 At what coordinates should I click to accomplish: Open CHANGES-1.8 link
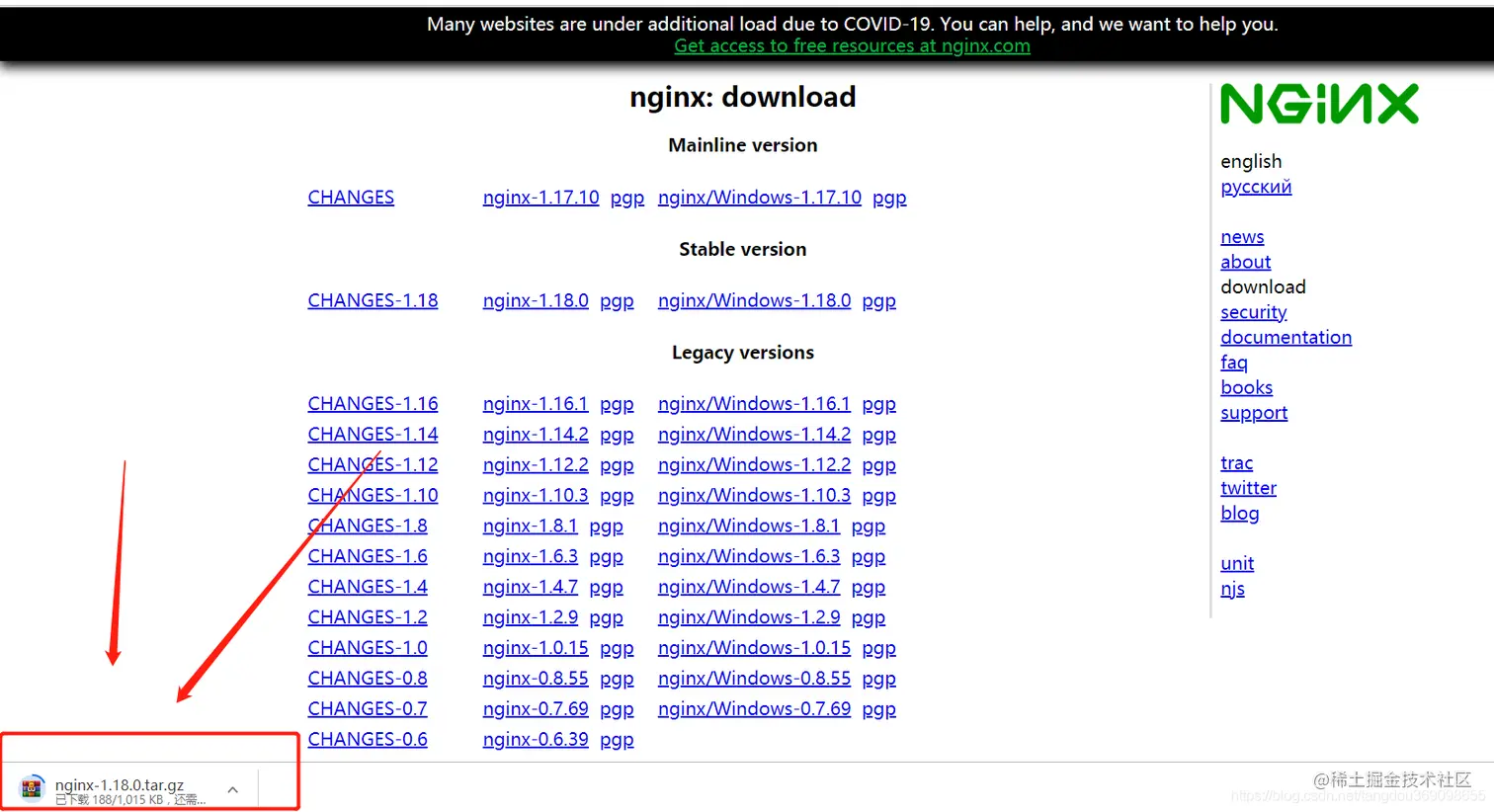[x=368, y=527]
